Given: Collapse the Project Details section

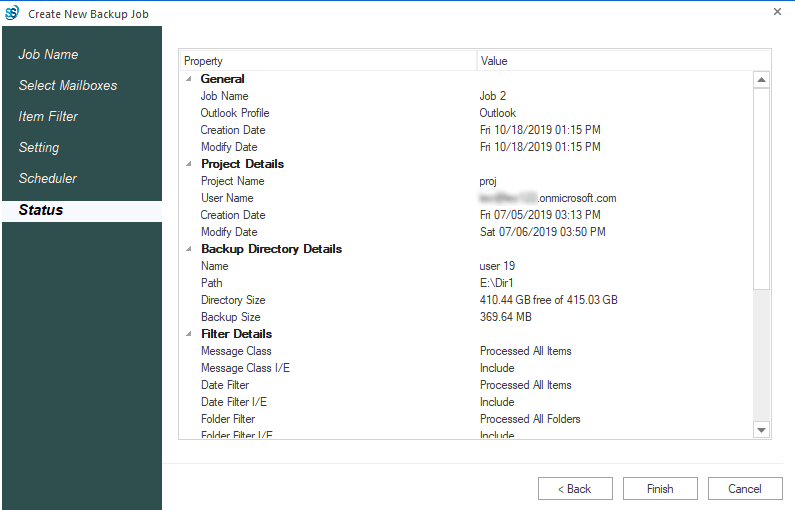Looking at the screenshot, I should (x=189, y=164).
